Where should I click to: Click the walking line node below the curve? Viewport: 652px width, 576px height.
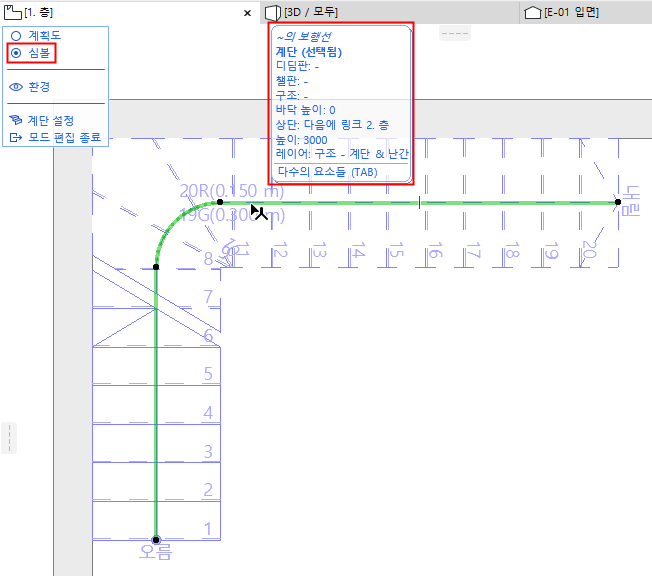click(x=156, y=267)
